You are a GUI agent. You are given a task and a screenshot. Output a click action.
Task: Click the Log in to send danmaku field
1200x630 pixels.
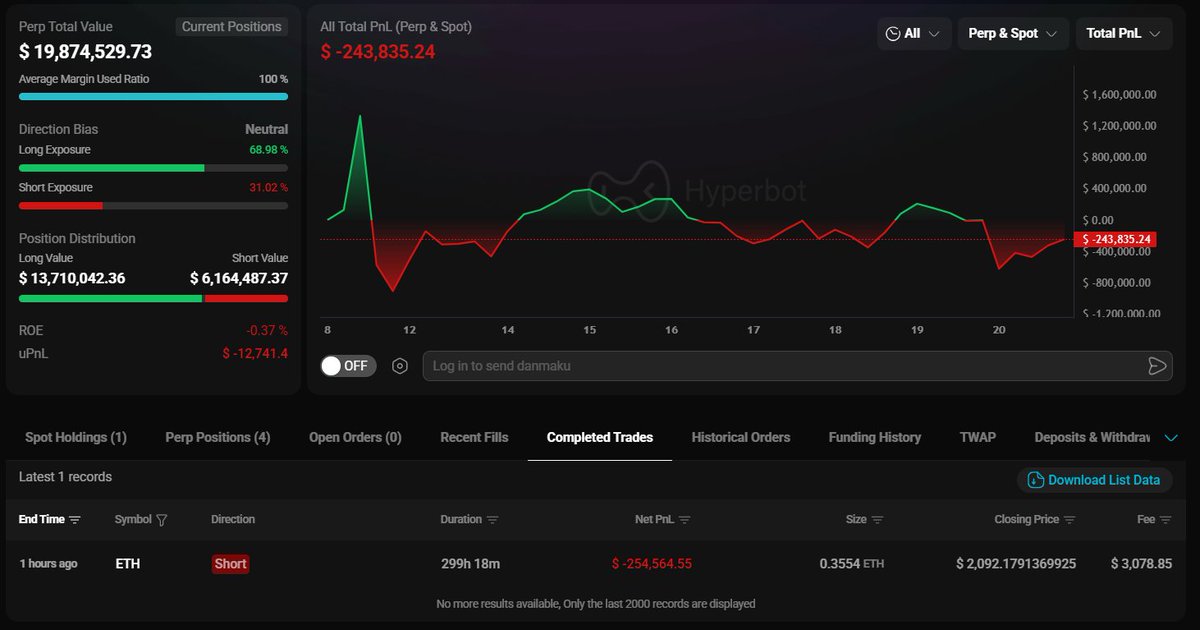pyautogui.click(x=780, y=366)
